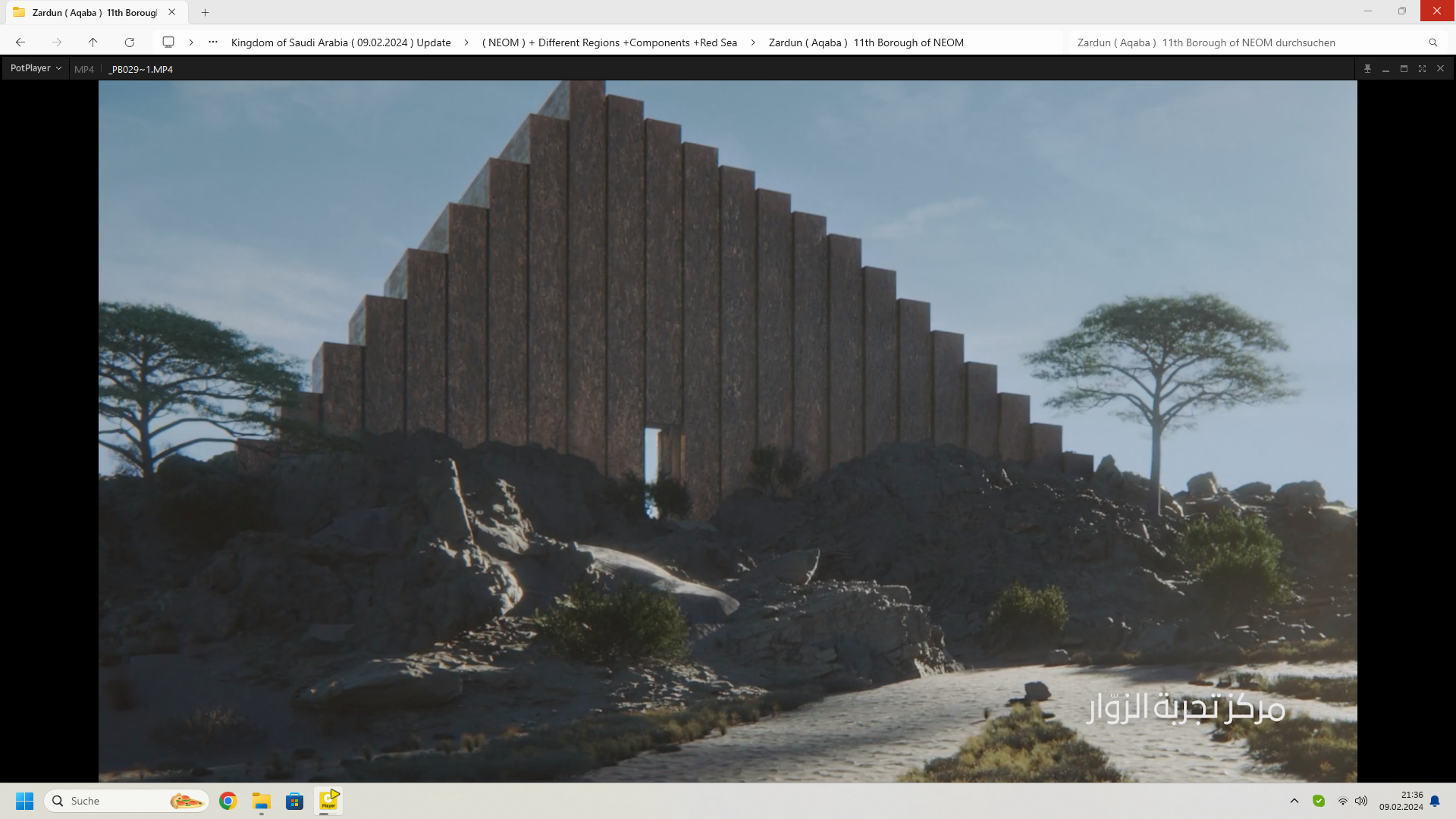The width and height of the screenshot is (1456, 819).
Task: Click the MP4 format label
Action: coord(84,69)
